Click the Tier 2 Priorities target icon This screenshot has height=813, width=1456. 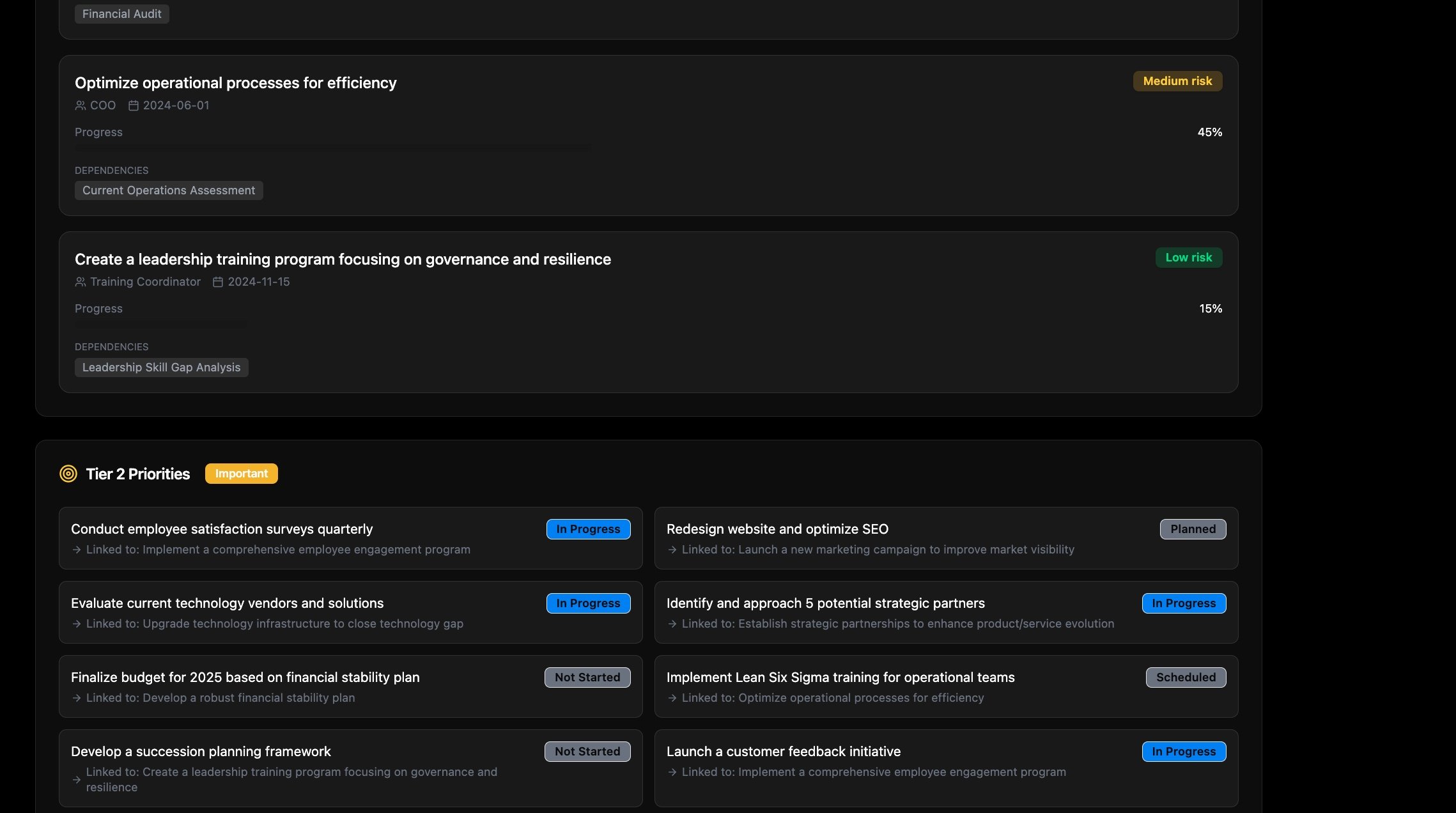click(68, 474)
